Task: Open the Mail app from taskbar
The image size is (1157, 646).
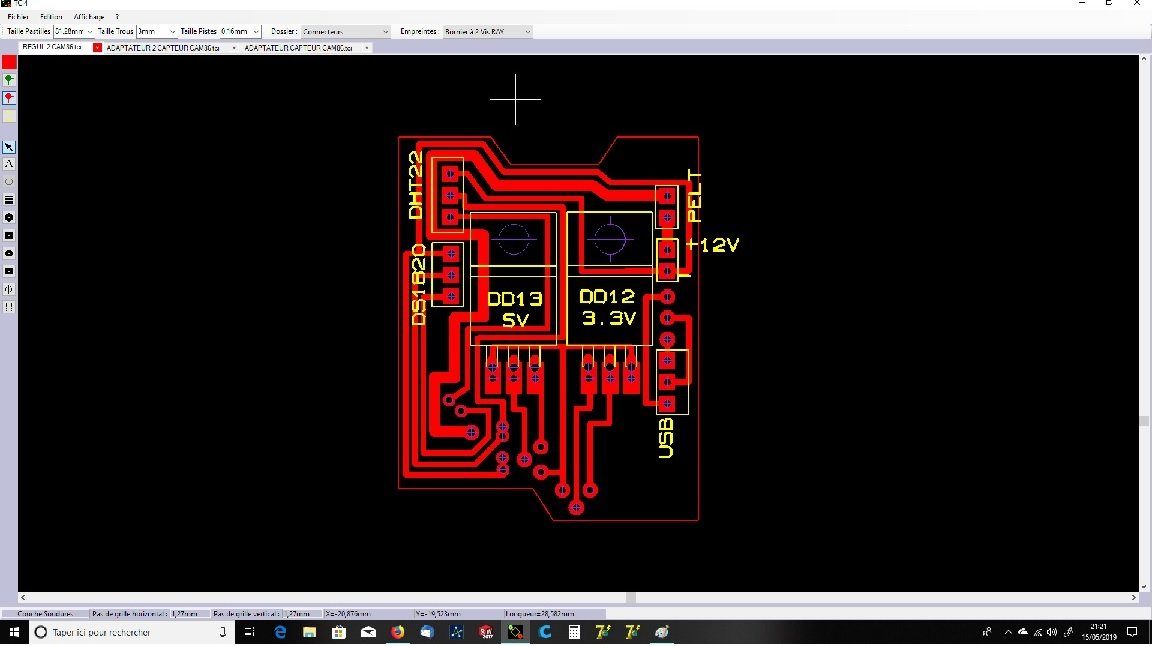Action: coord(368,632)
